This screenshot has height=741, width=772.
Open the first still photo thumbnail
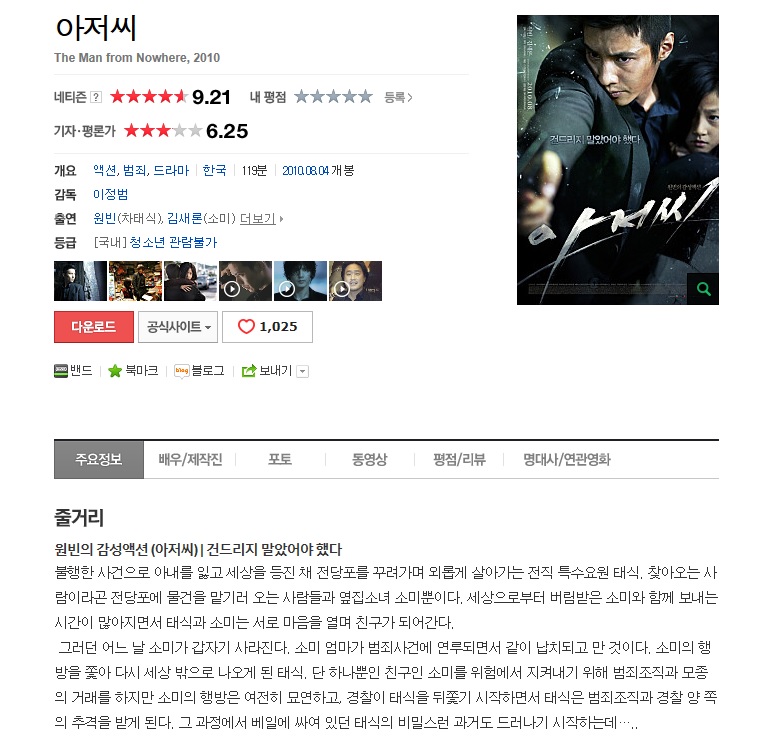[80, 281]
